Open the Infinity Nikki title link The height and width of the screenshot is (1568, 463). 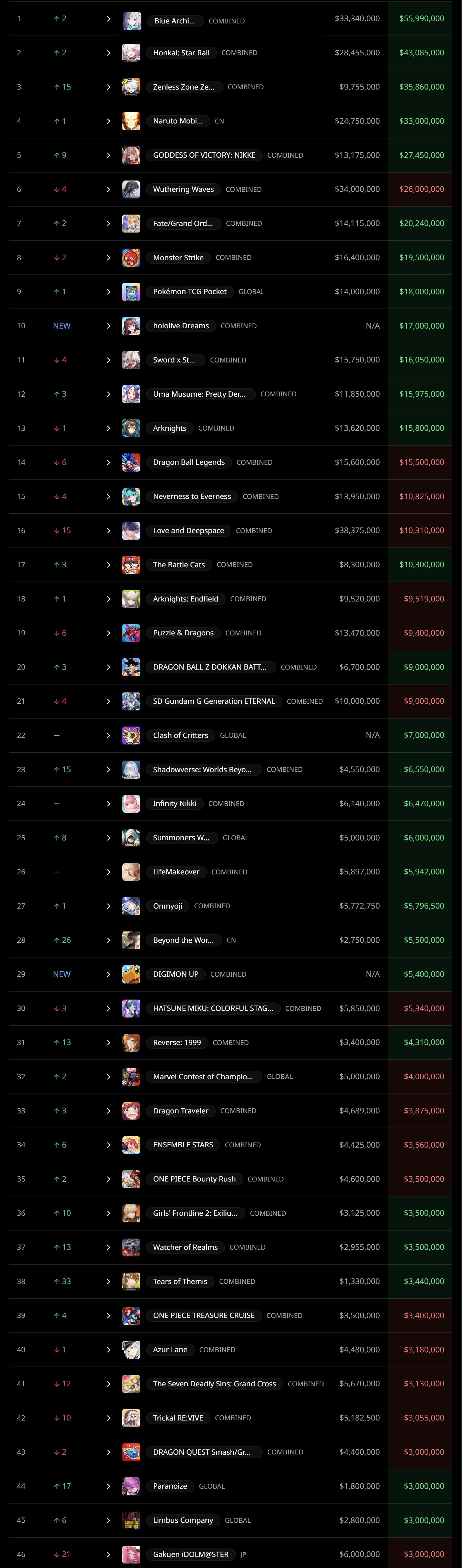tap(175, 803)
